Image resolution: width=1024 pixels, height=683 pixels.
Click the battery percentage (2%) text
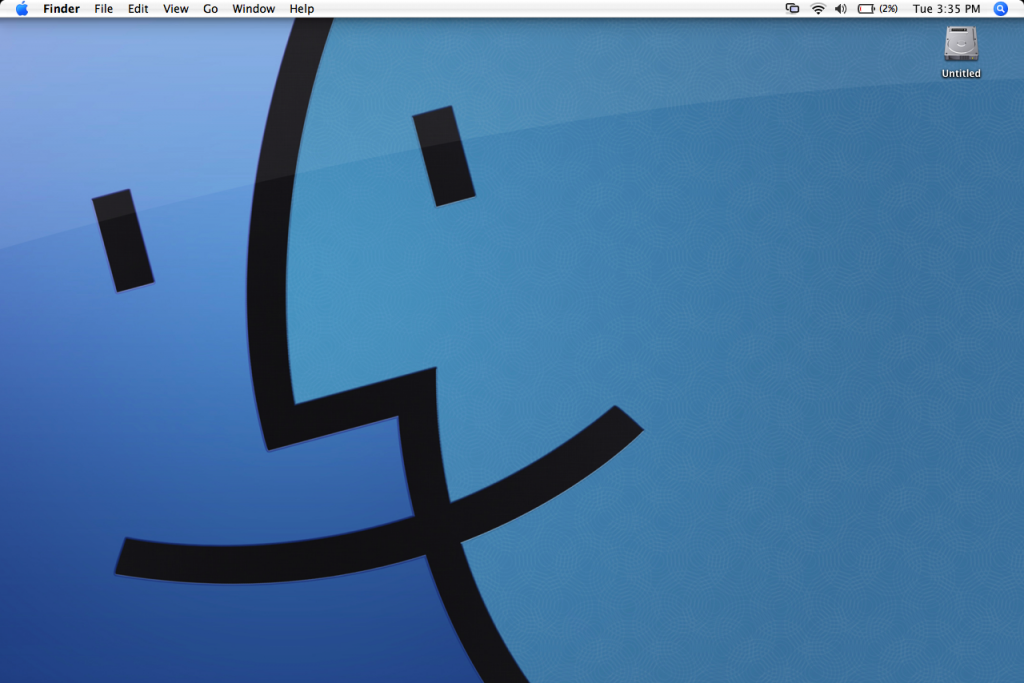(888, 8)
